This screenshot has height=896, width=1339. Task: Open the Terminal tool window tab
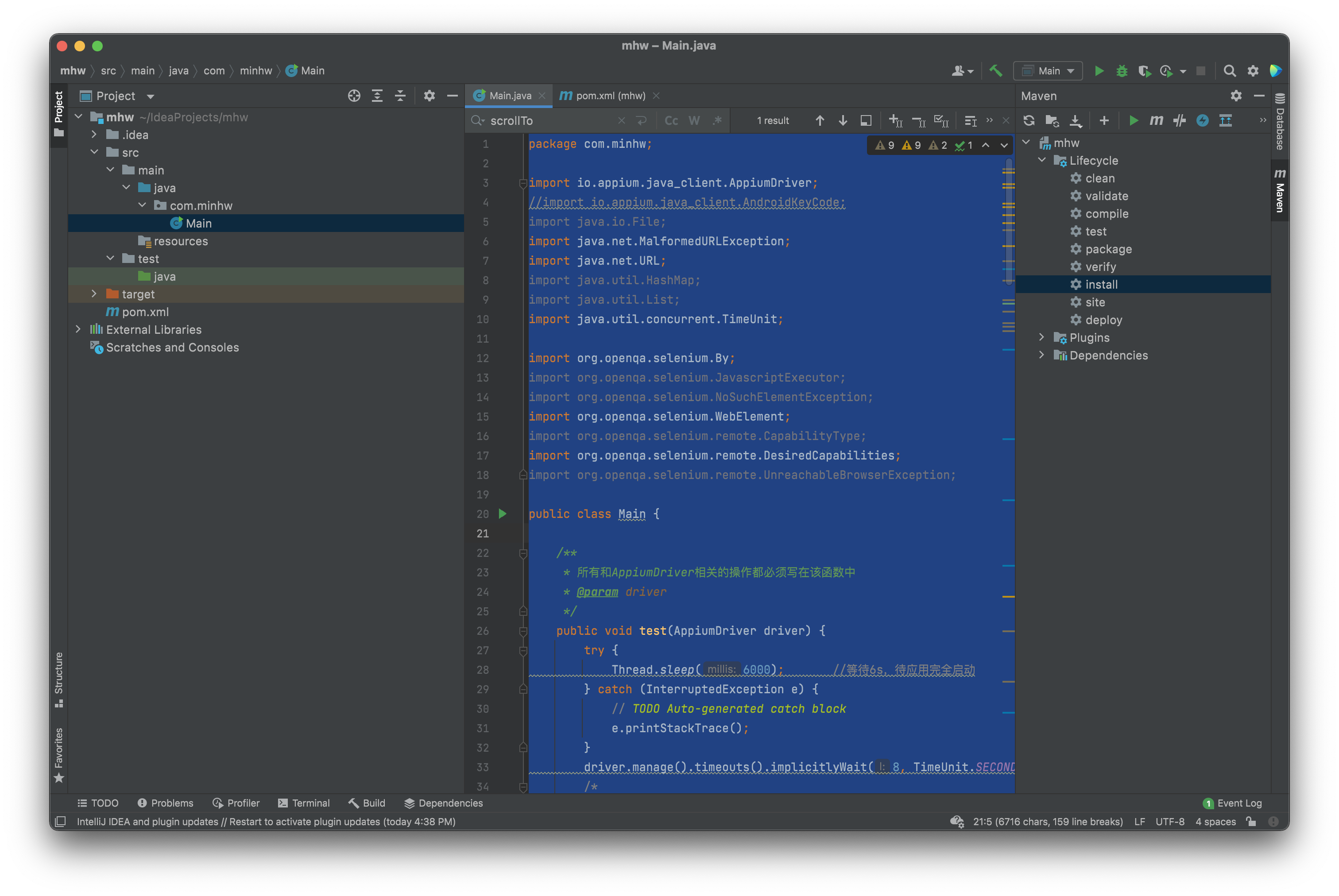coord(303,803)
